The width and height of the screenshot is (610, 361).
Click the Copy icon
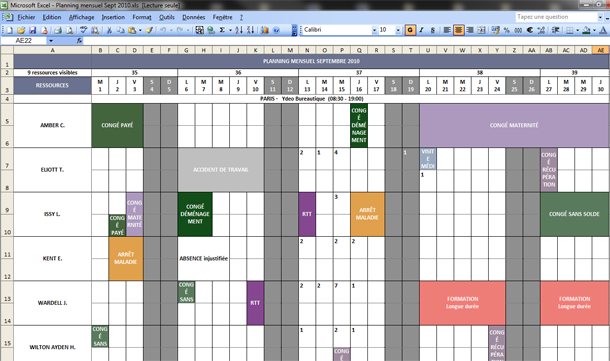121,30
